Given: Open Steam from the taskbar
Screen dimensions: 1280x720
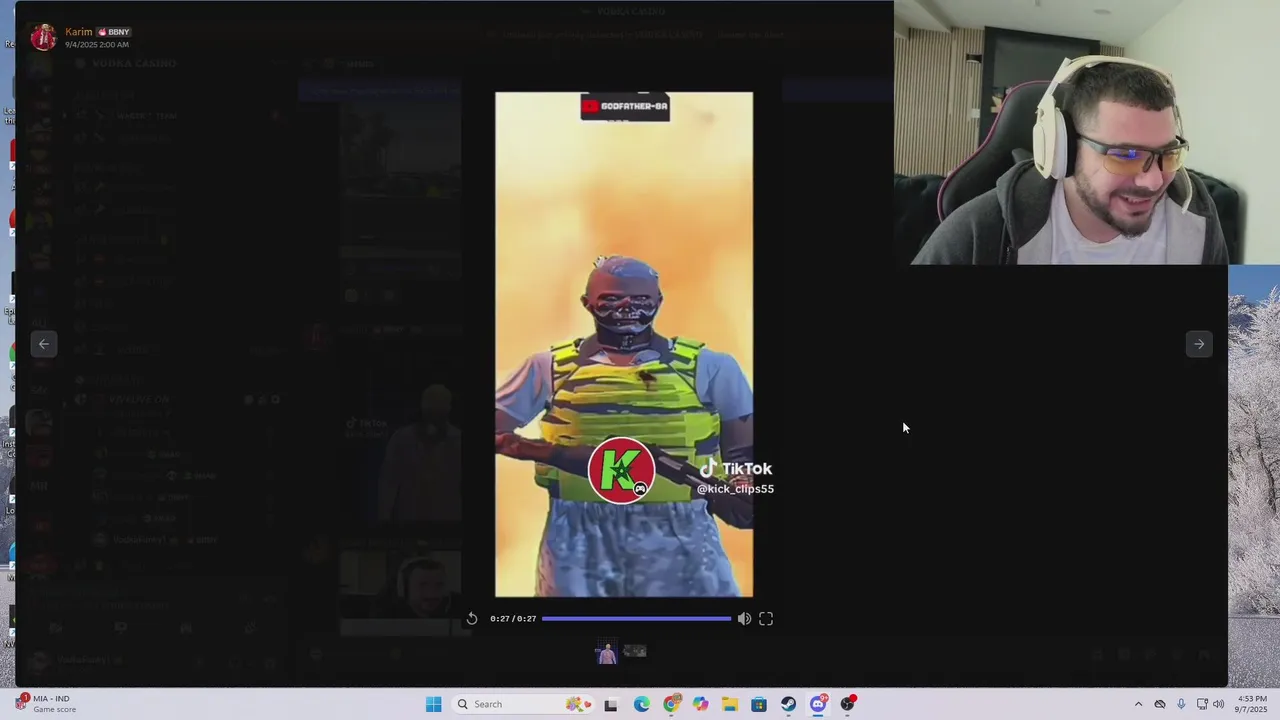Looking at the screenshot, I should 789,704.
